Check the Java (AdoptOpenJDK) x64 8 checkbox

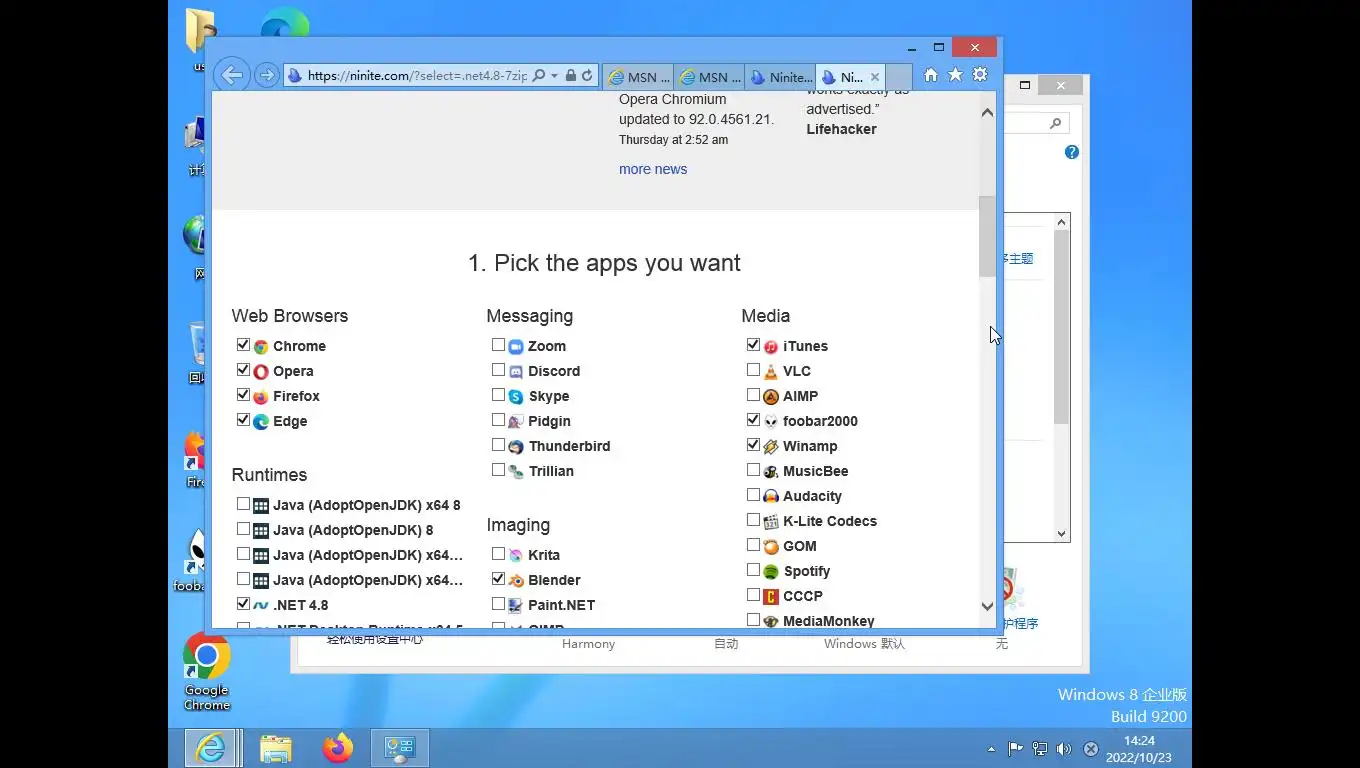243,503
